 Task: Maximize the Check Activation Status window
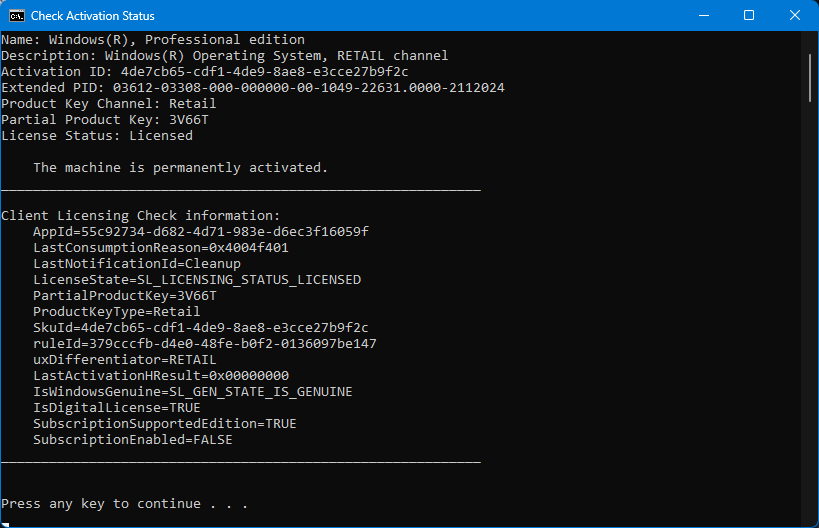748,16
